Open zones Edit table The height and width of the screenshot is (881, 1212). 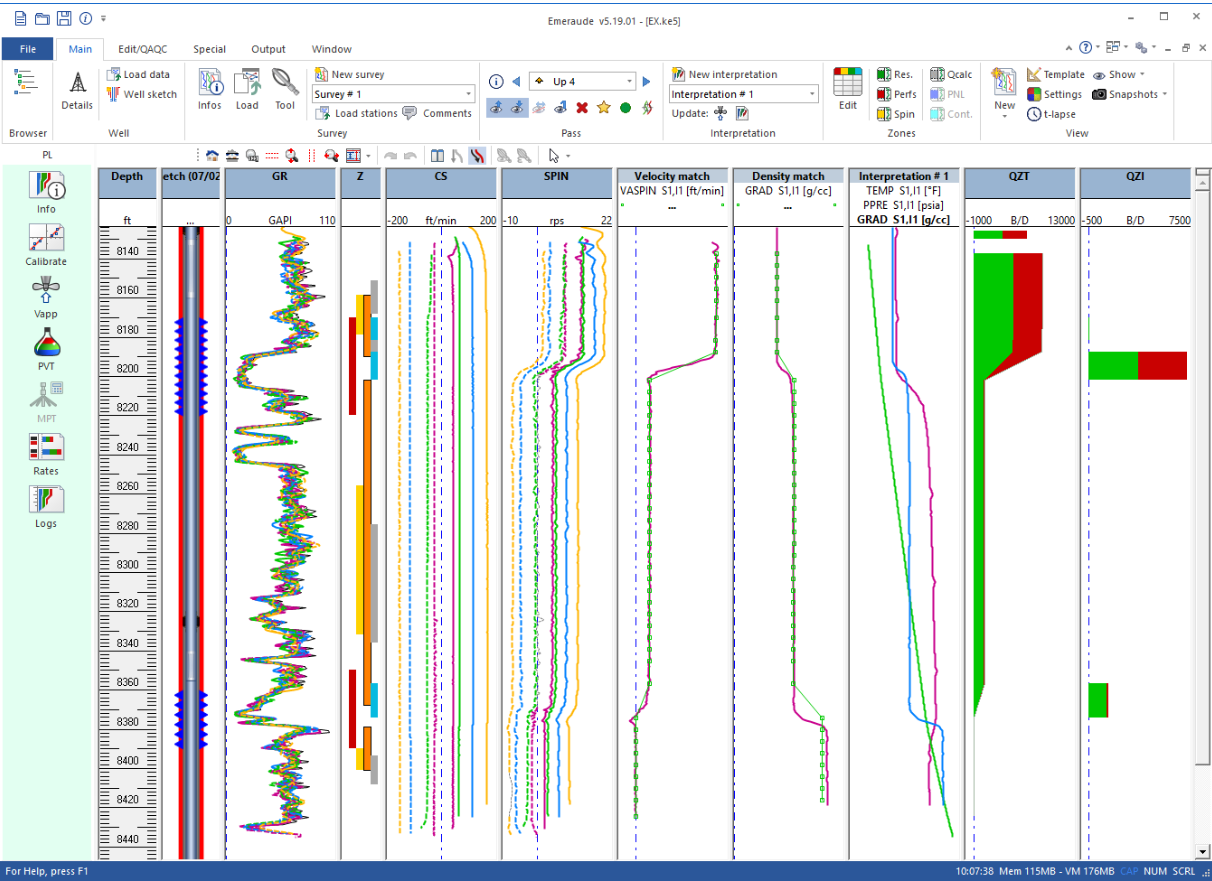pos(848,90)
